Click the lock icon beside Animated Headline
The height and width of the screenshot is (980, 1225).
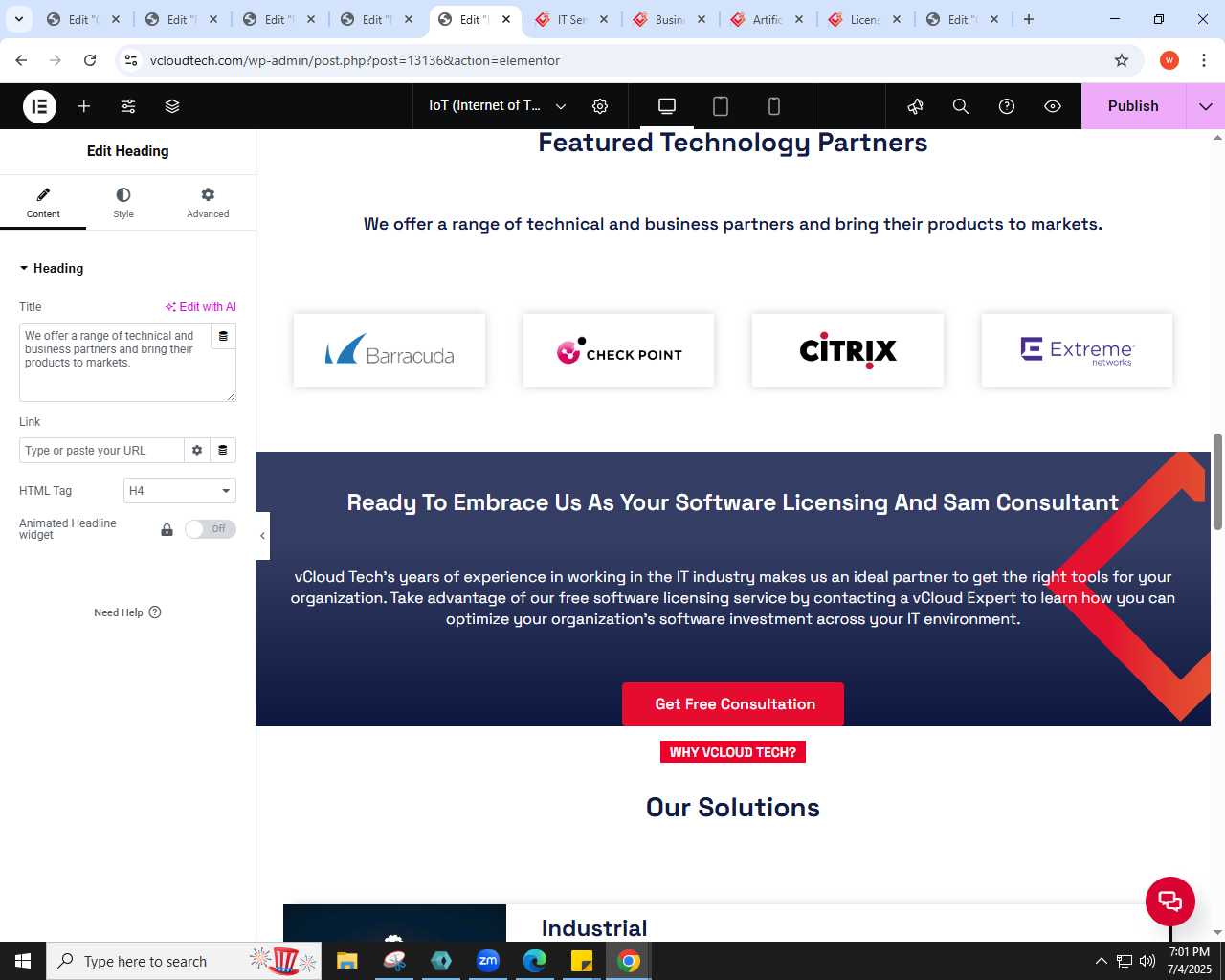pyautogui.click(x=167, y=529)
